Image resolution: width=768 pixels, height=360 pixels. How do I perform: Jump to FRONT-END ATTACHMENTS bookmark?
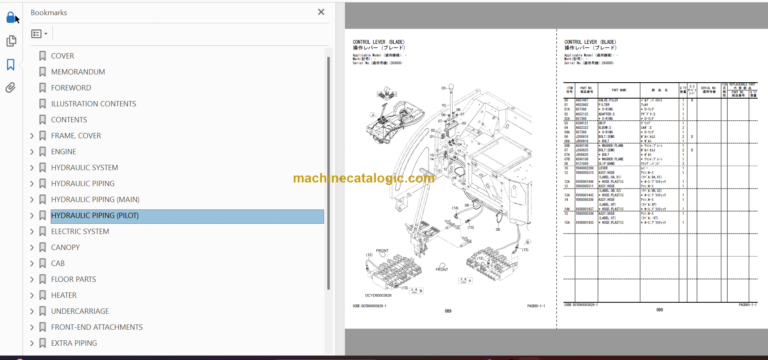(97, 327)
